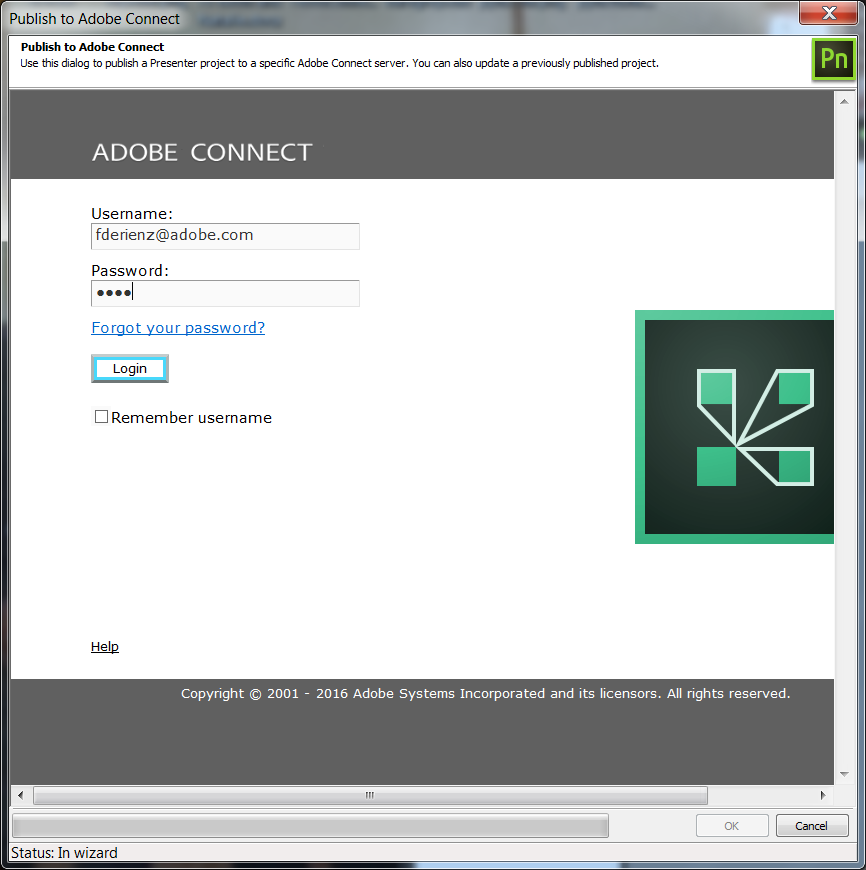
Task: Click the Pn Presenter badge icon
Action: point(833,59)
